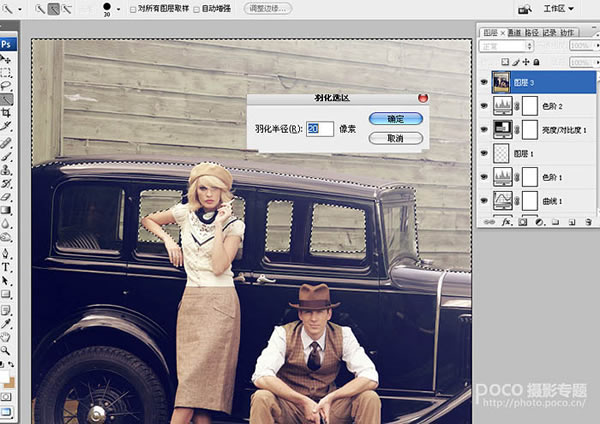This screenshot has width=600, height=424.
Task: Tick the 自动增强 checkbox
Action: (196, 8)
